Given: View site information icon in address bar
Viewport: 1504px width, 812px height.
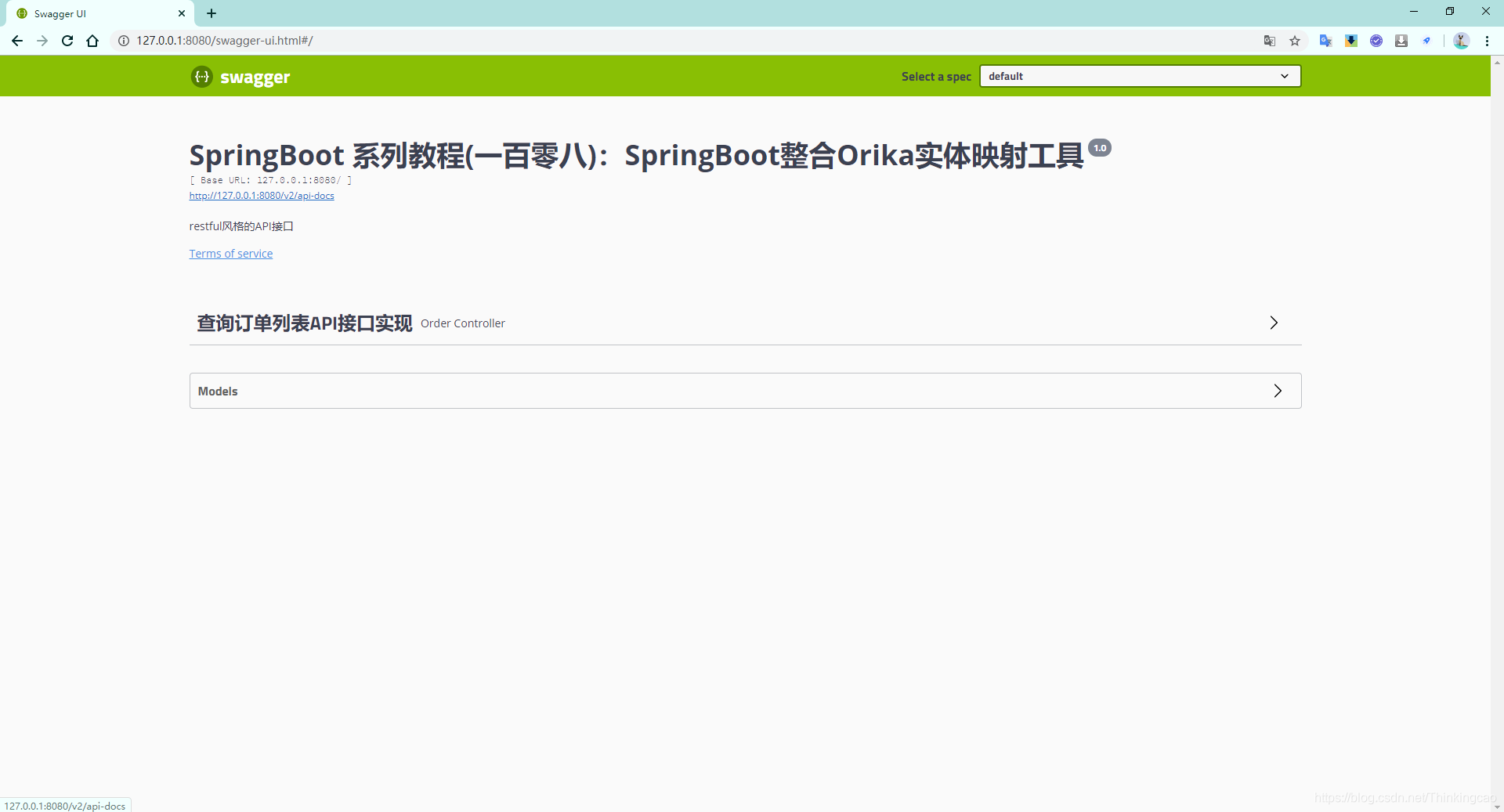Looking at the screenshot, I should coord(124,41).
